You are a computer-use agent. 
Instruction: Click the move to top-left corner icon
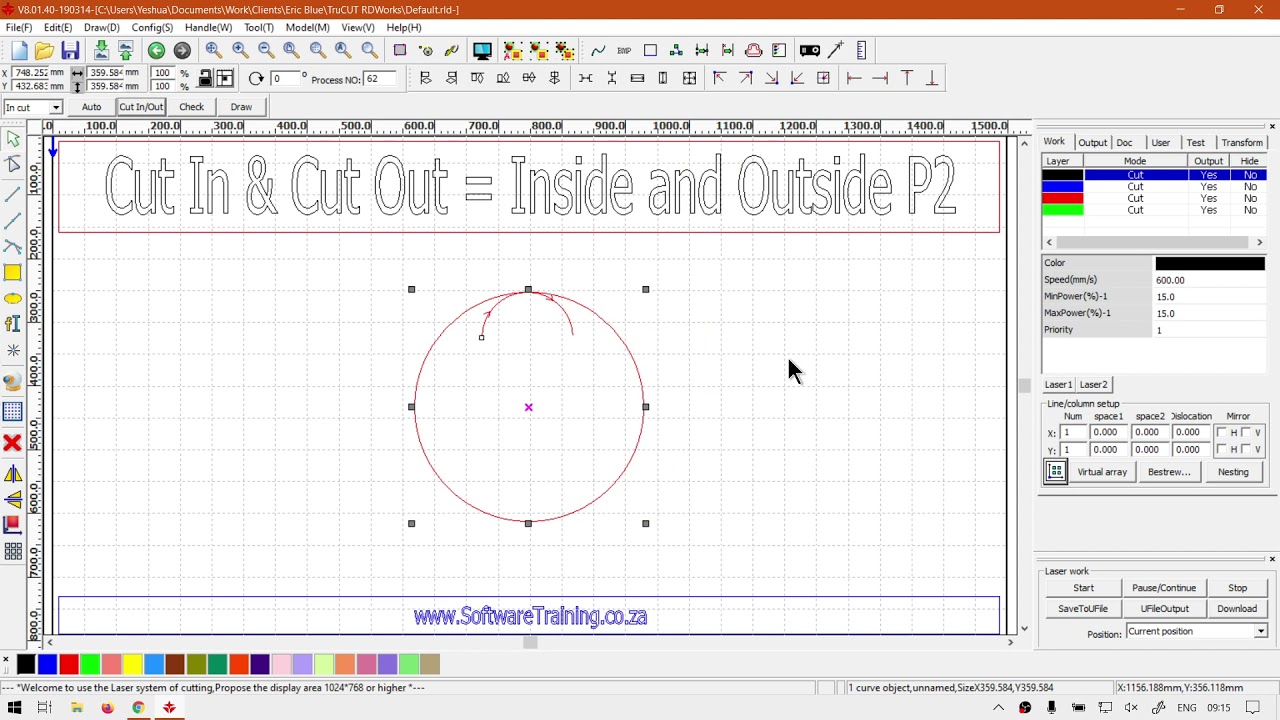point(719,78)
